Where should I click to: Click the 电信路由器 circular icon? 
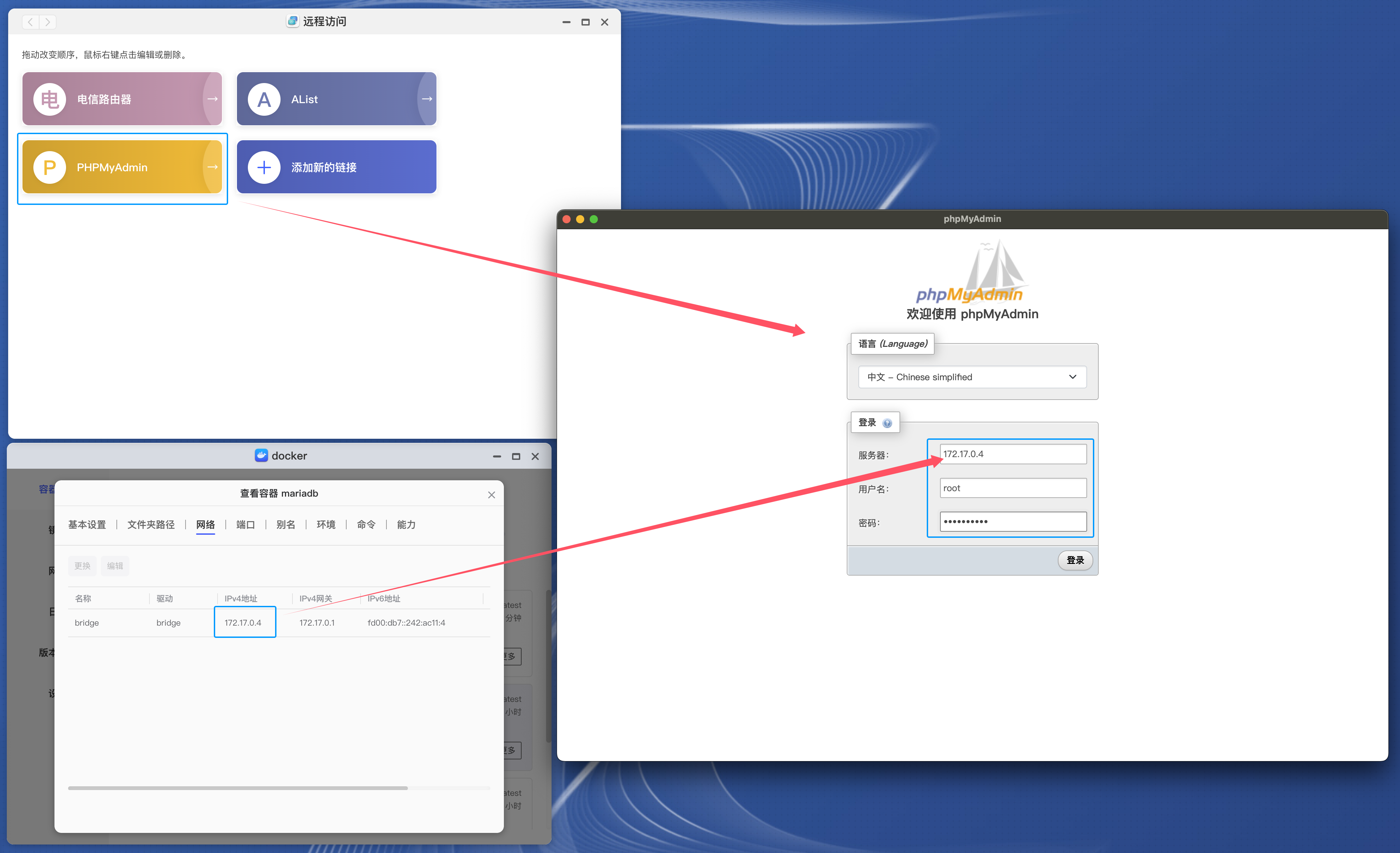(49, 99)
